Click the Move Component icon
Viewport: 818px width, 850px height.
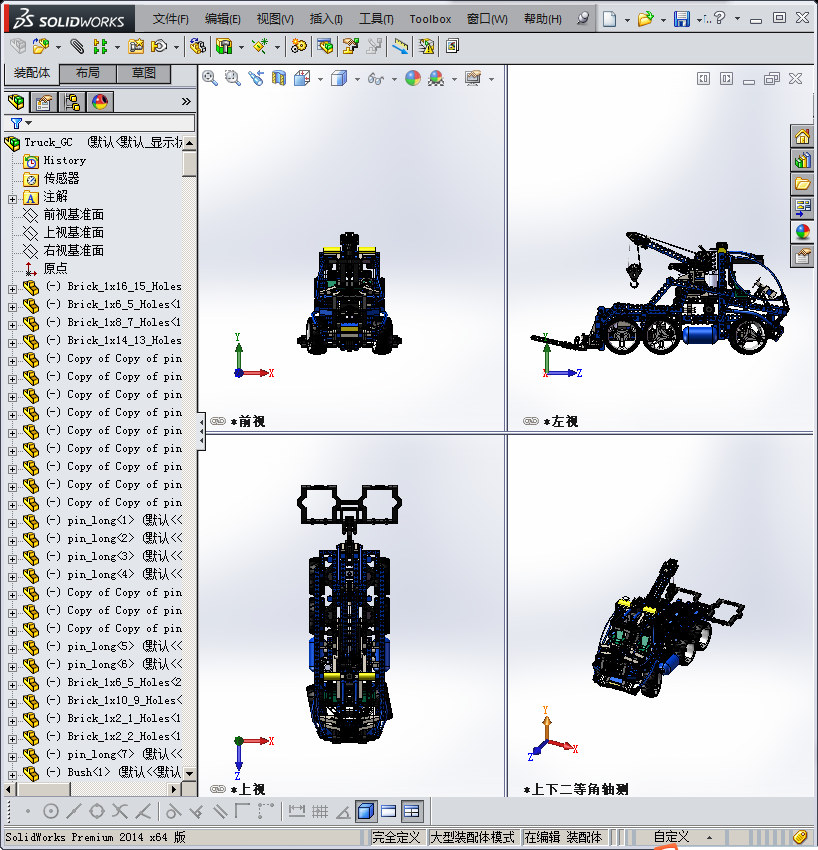coord(159,47)
